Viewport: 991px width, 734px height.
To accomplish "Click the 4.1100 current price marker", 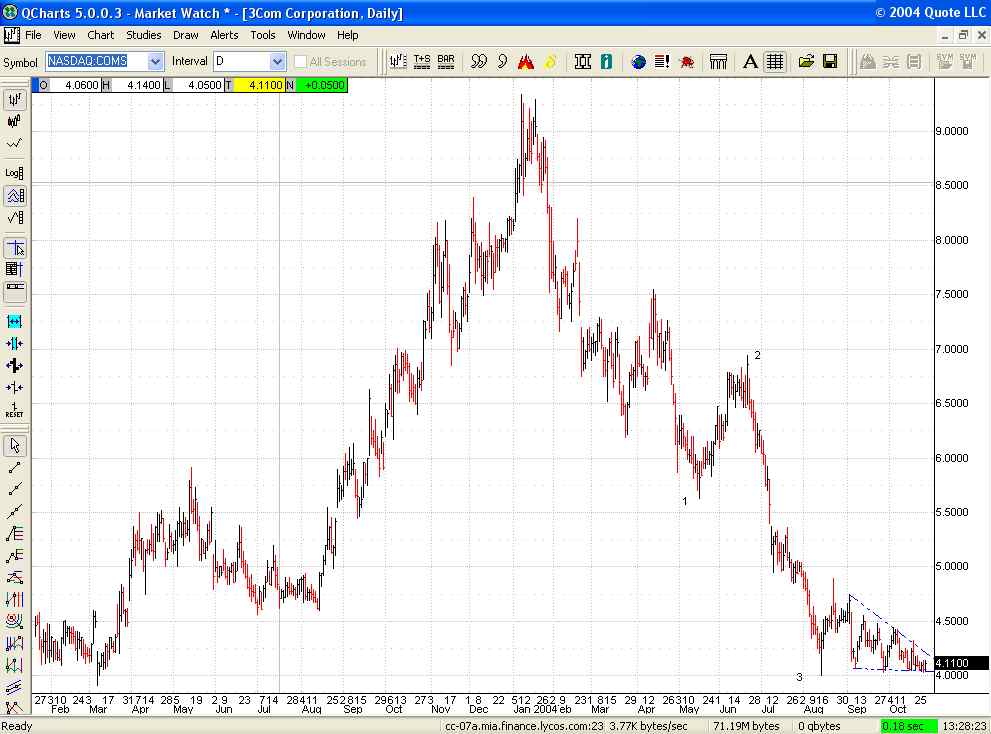I will tap(960, 663).
